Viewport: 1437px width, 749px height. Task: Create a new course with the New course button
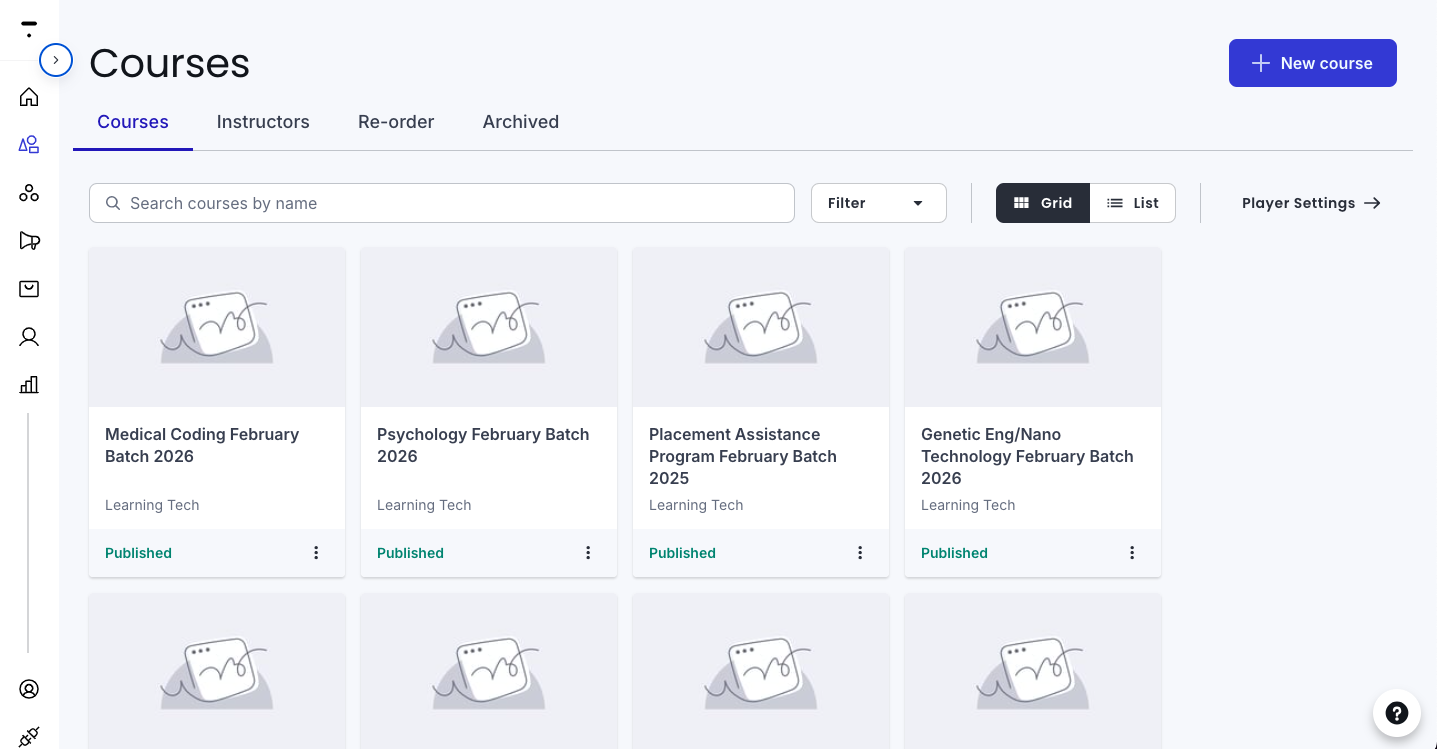[x=1312, y=62]
